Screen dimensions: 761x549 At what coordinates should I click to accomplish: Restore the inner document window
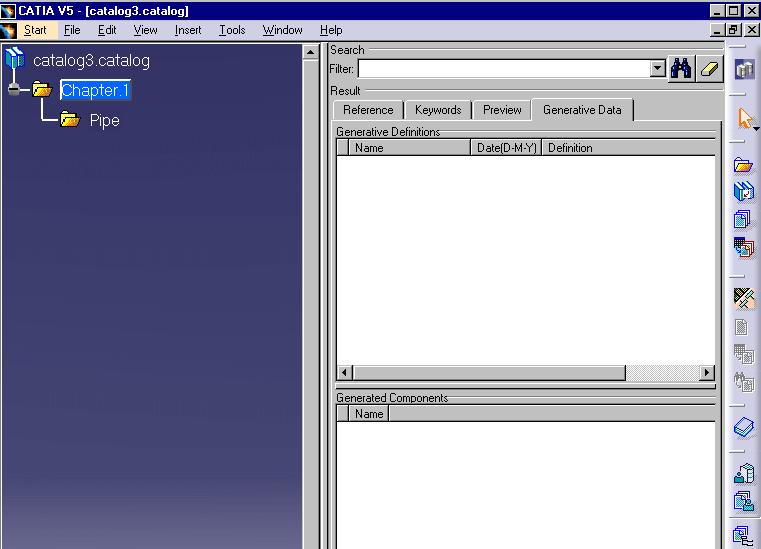pos(733,30)
